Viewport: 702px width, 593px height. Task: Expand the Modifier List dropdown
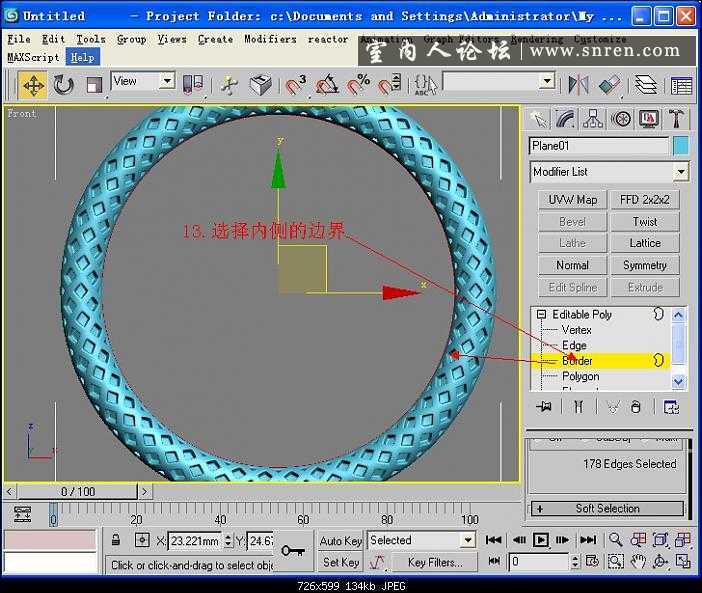click(x=681, y=172)
